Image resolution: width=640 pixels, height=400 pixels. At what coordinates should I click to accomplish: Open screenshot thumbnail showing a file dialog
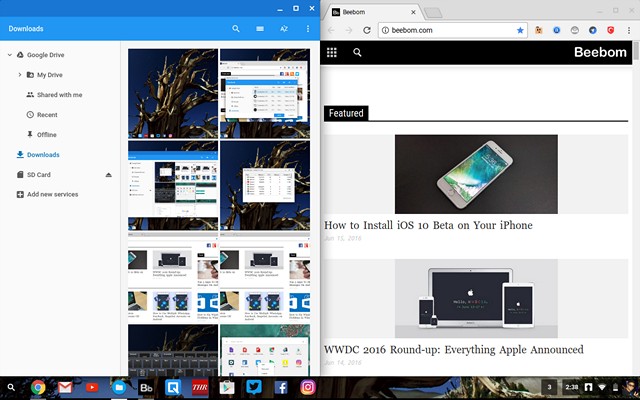click(265, 93)
